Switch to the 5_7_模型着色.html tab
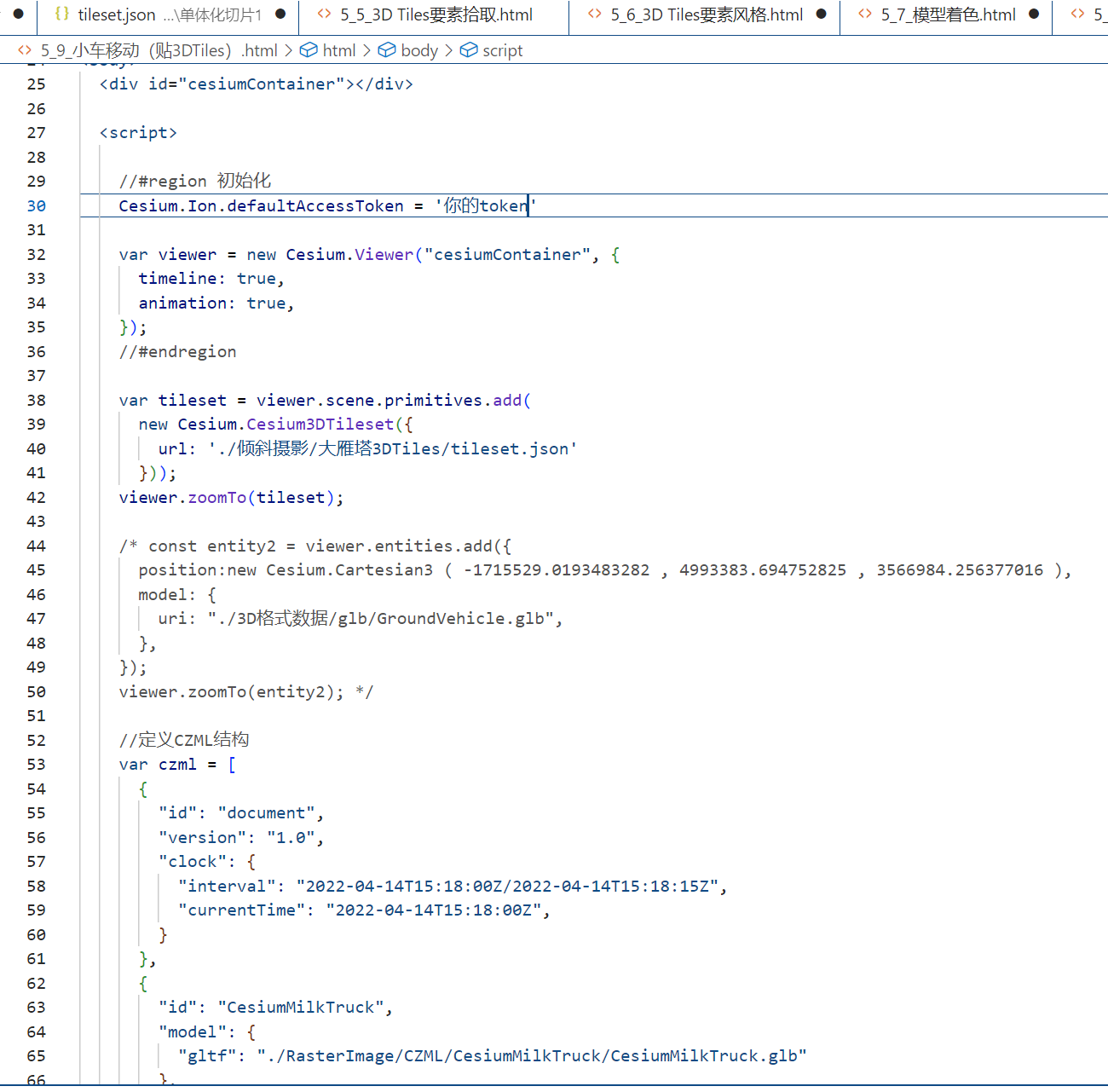The height and width of the screenshot is (1092, 1108). pyautogui.click(x=948, y=15)
